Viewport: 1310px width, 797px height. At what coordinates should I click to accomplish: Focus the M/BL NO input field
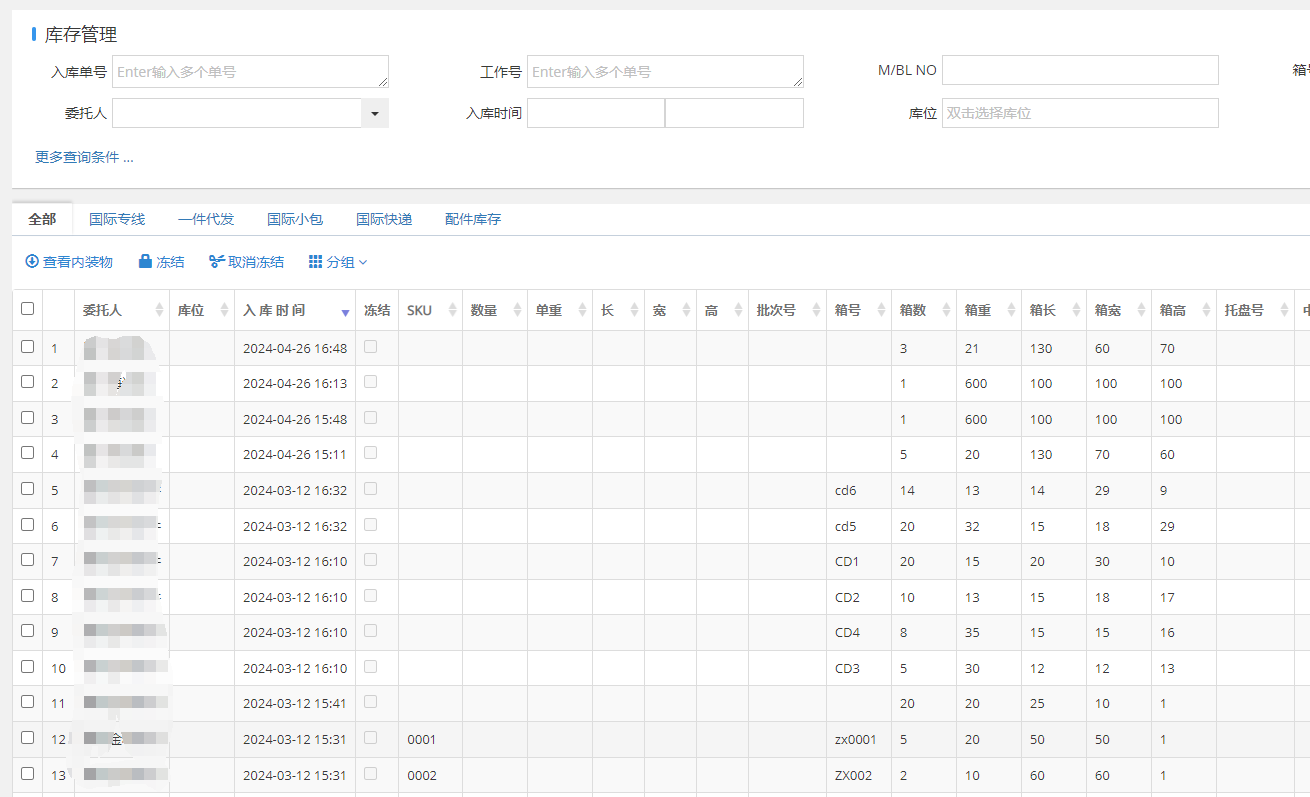[x=1080, y=71]
